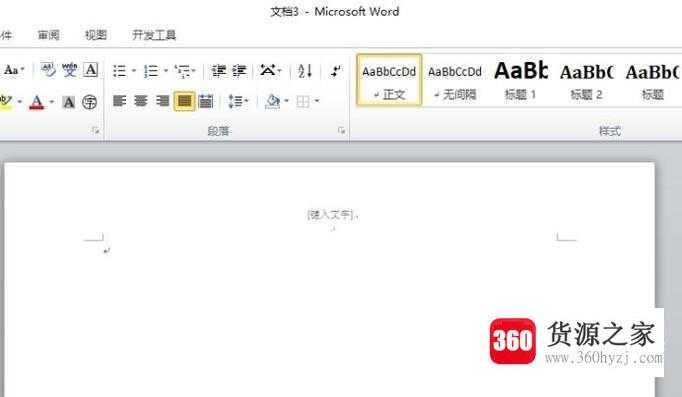Apply red font color with the A icon

click(x=37, y=102)
